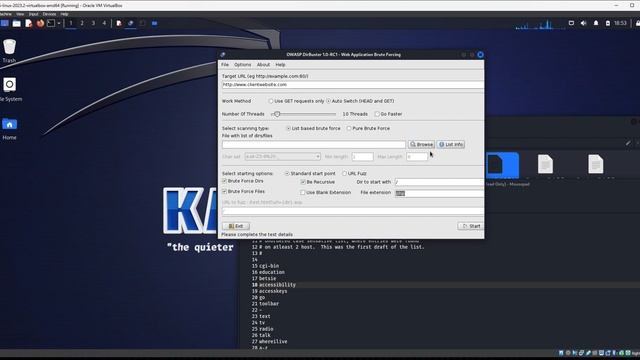Click the List Info button
This screenshot has width=640, height=360.
tap(451, 144)
